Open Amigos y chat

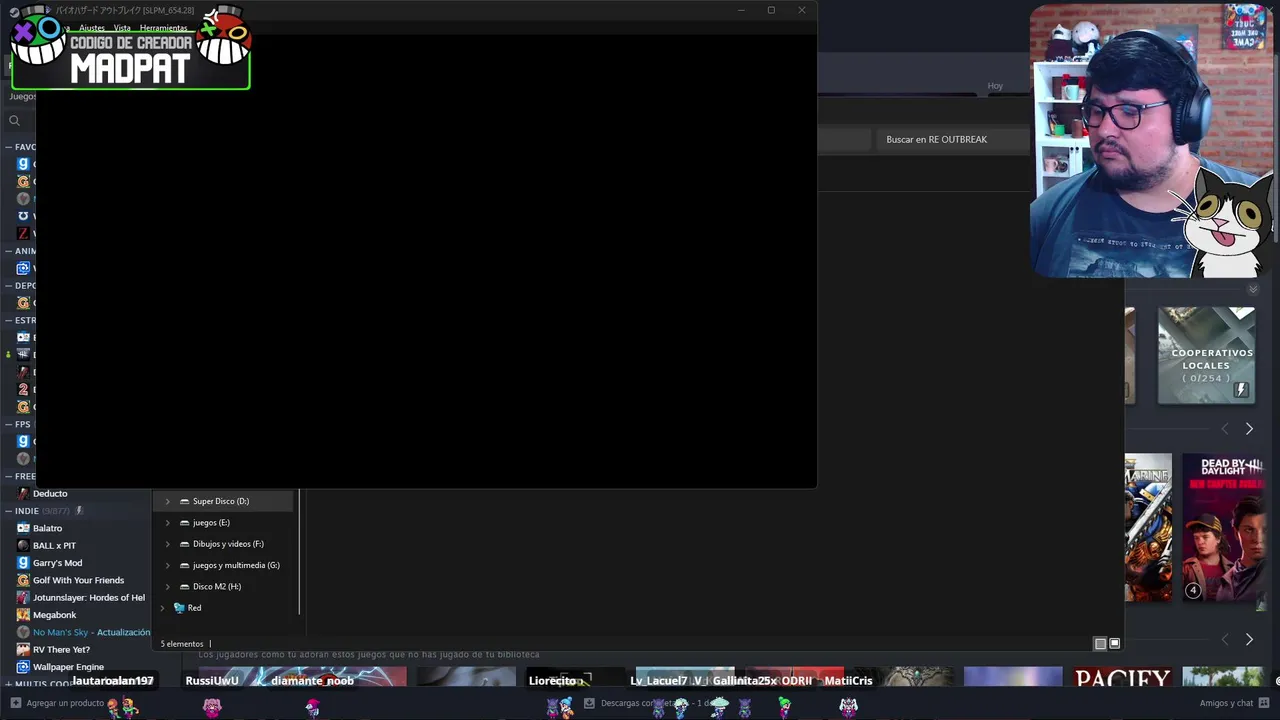1226,703
